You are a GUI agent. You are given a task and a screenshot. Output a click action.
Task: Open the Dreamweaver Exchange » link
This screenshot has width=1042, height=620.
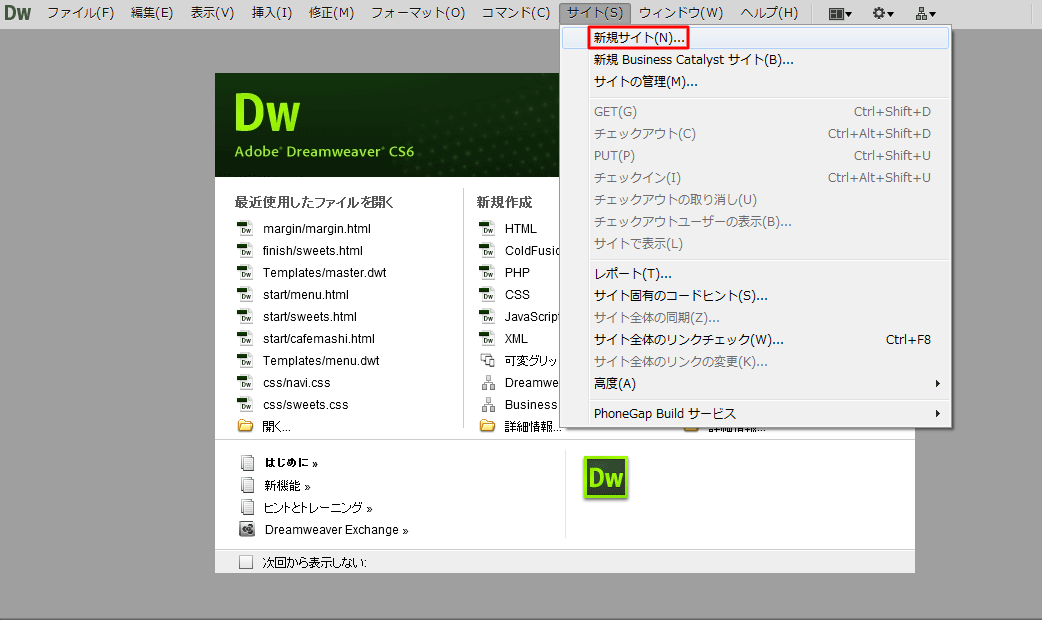tap(336, 530)
